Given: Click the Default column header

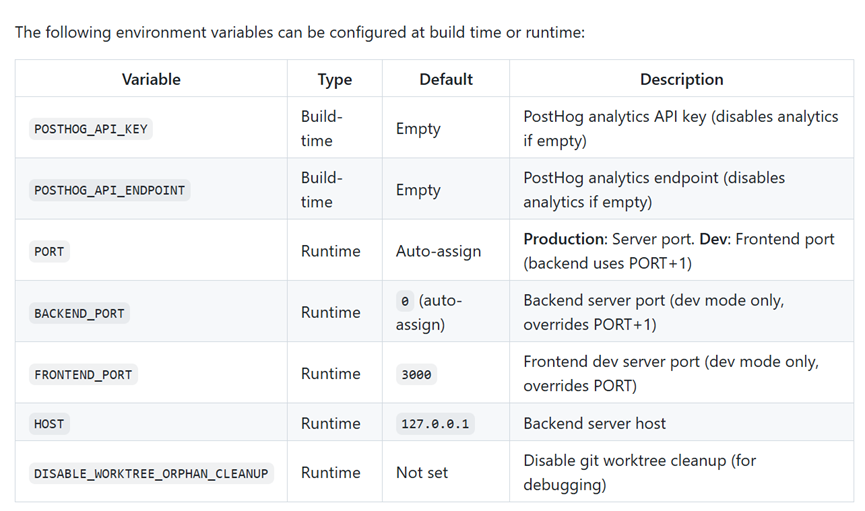Looking at the screenshot, I should pos(446,79).
